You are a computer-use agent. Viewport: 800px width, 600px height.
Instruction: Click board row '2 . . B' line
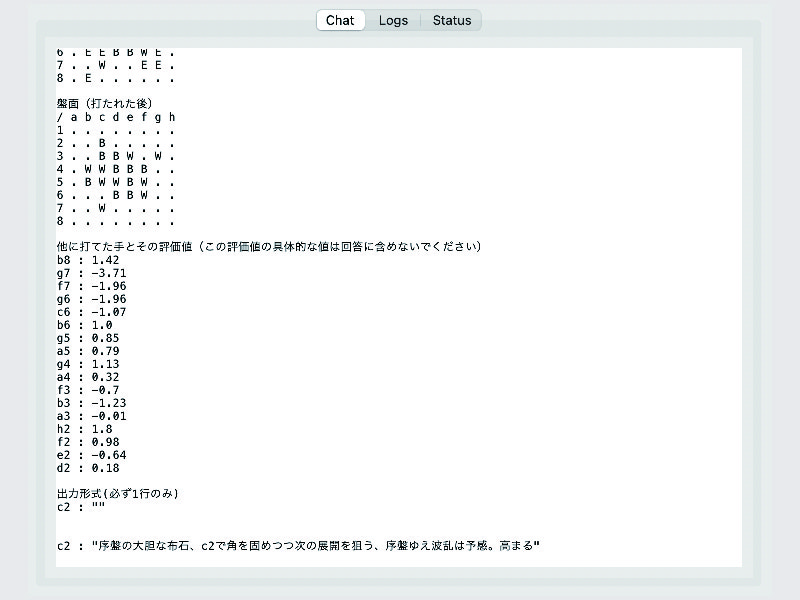116,143
